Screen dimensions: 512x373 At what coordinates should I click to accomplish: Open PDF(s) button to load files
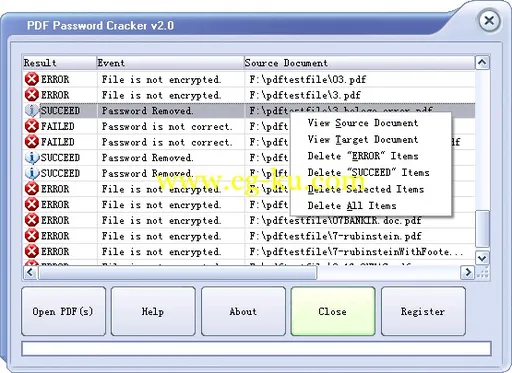(x=63, y=311)
